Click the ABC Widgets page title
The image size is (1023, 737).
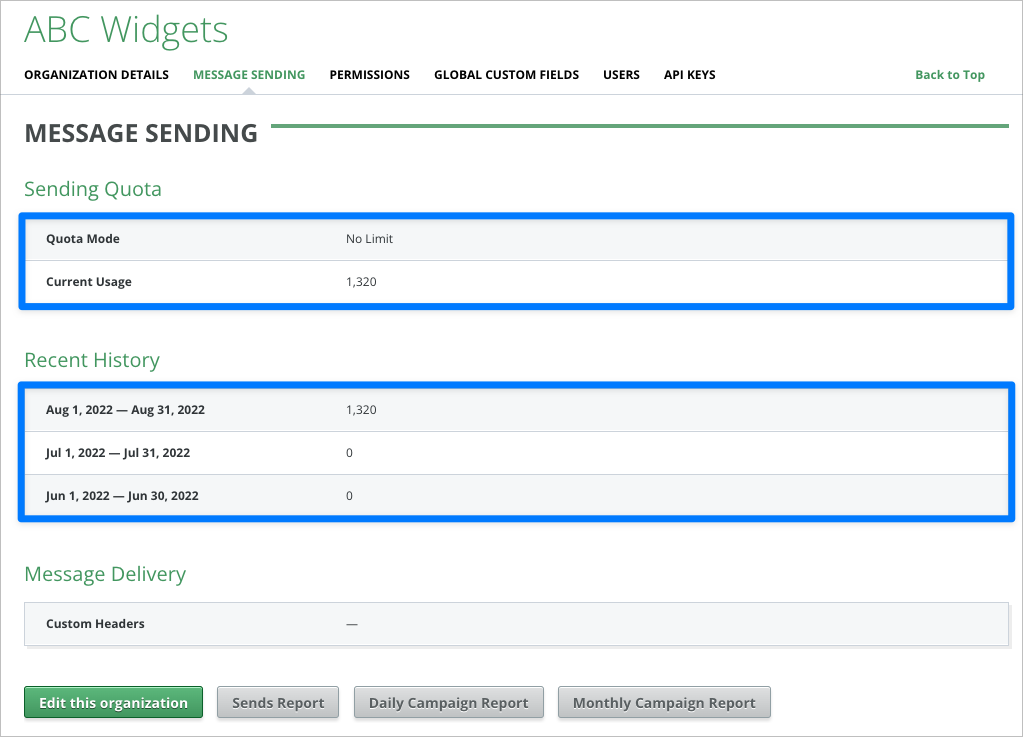coord(126,30)
